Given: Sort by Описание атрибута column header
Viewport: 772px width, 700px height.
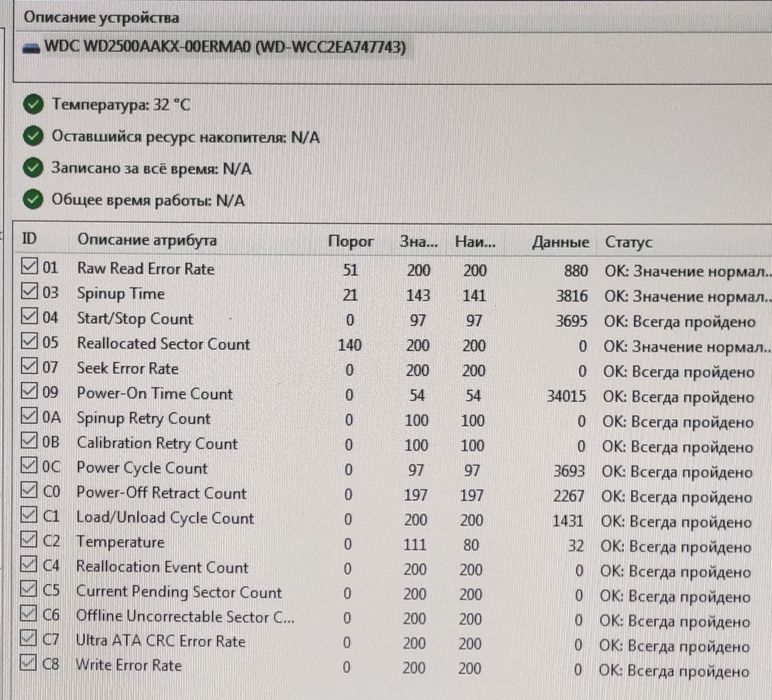Looking at the screenshot, I should pos(147,240).
